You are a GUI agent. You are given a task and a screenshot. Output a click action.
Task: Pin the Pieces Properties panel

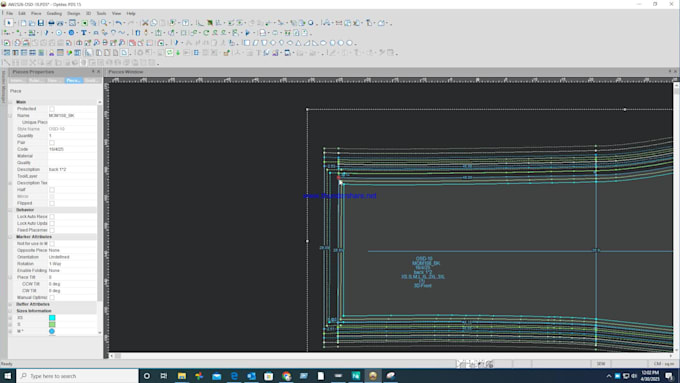click(x=93, y=72)
